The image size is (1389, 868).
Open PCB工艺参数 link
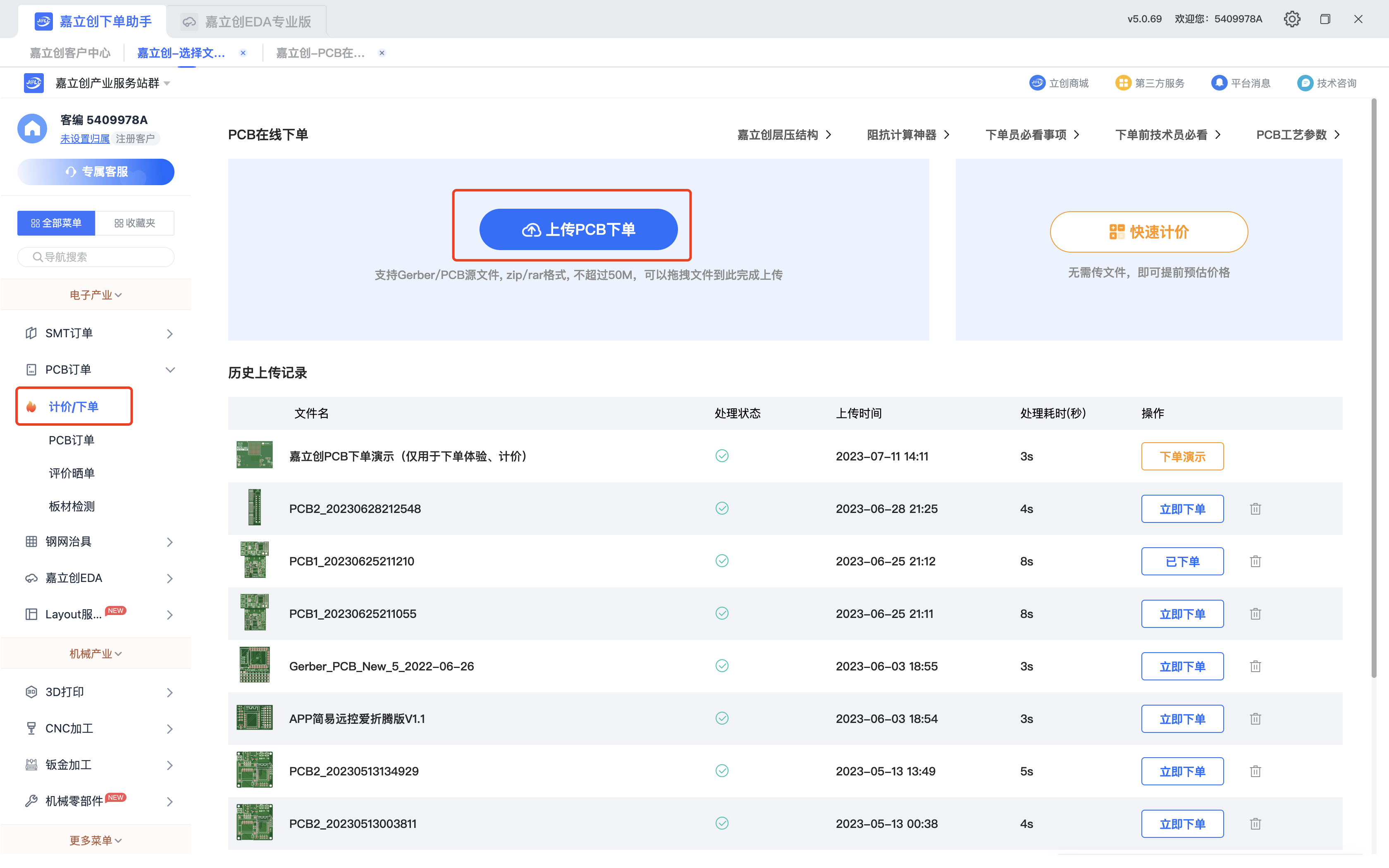[1298, 135]
